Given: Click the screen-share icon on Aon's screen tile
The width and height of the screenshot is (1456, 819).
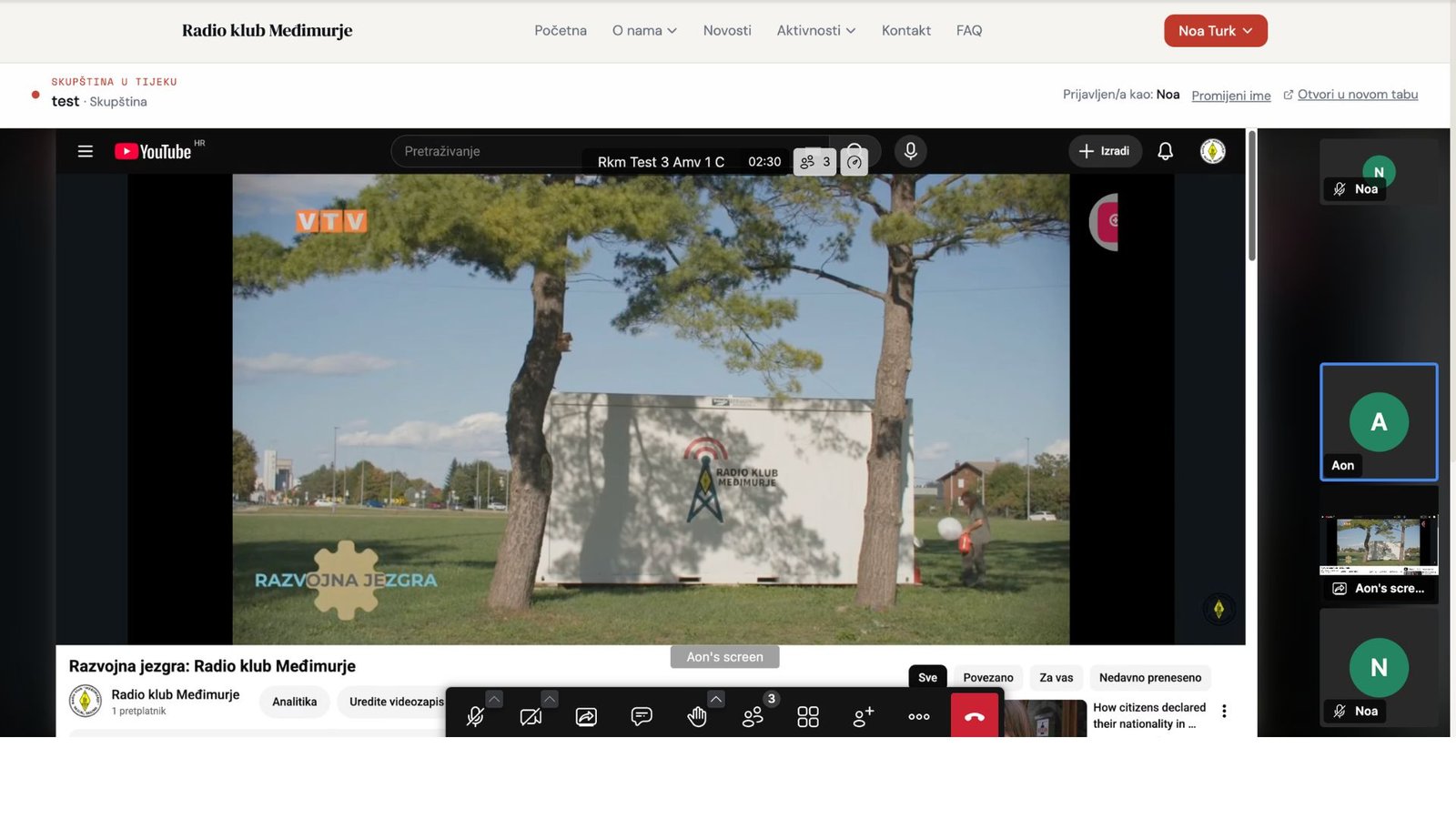Looking at the screenshot, I should (1340, 589).
